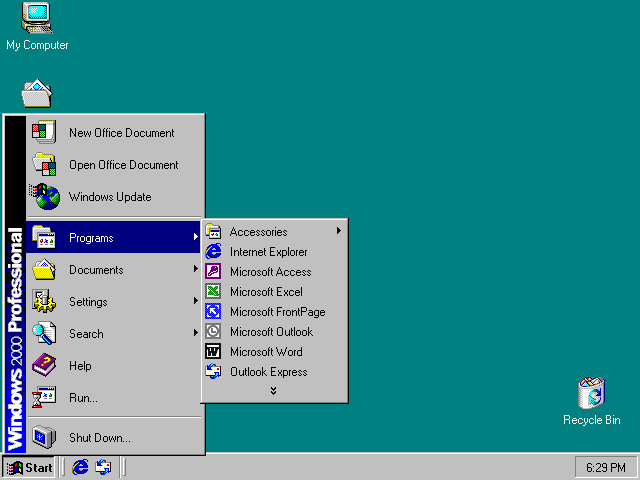640x480 pixels.
Task: Click the Documents text label
Action: pyautogui.click(x=96, y=270)
